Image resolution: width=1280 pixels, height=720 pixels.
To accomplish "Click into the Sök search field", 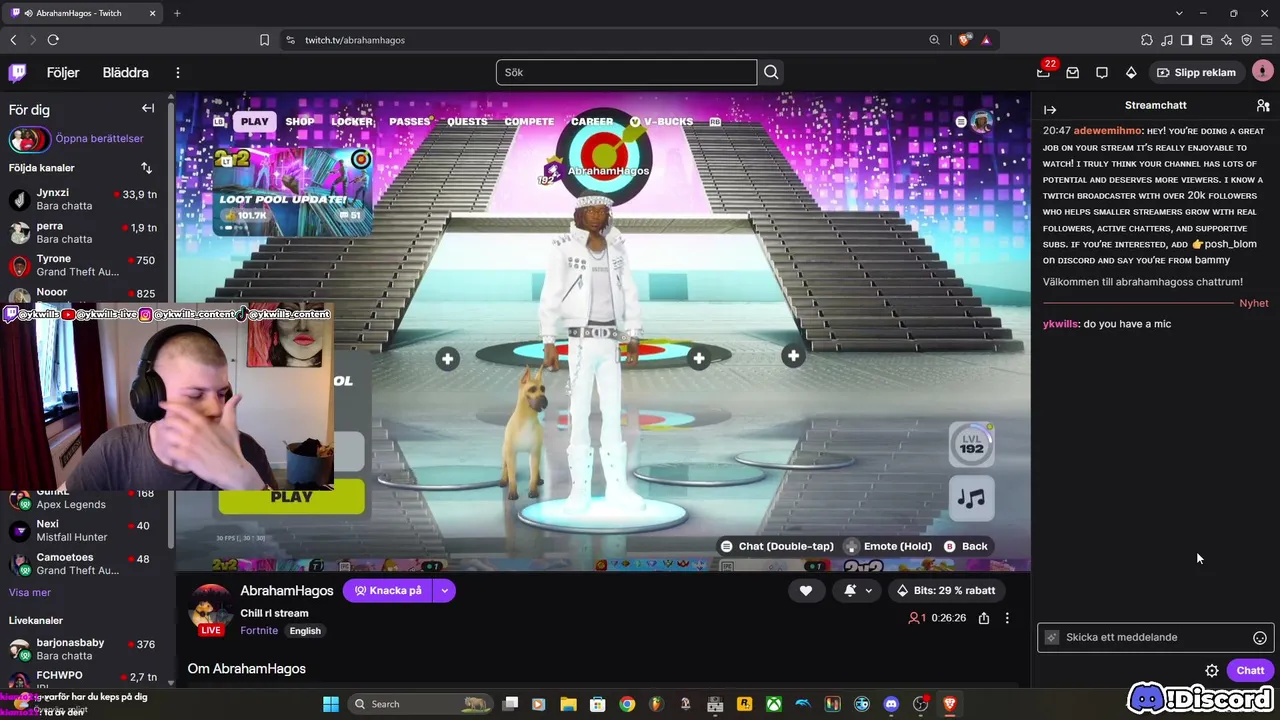I will click(626, 72).
